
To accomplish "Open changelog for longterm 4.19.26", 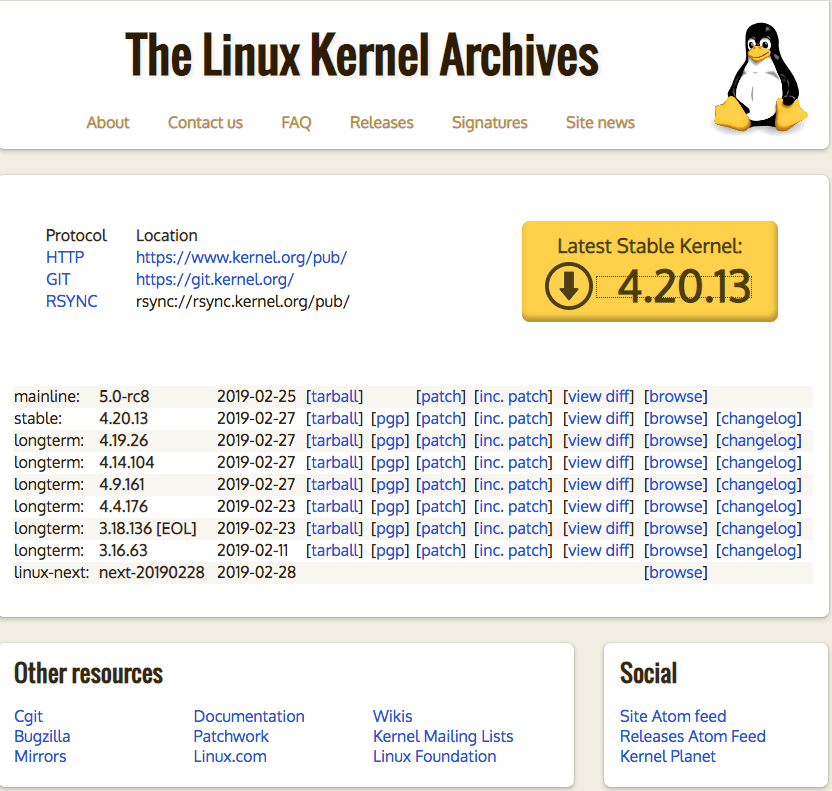I will coord(759,440).
